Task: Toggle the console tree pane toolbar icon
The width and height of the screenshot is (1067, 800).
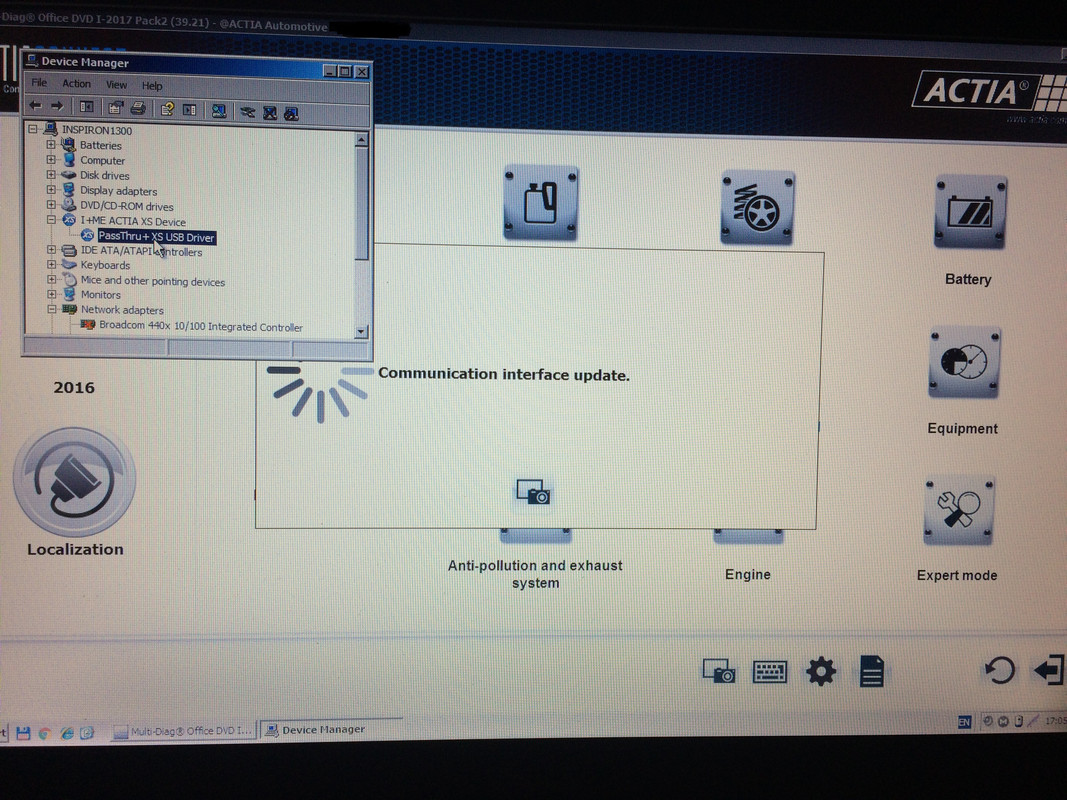Action: pyautogui.click(x=86, y=107)
